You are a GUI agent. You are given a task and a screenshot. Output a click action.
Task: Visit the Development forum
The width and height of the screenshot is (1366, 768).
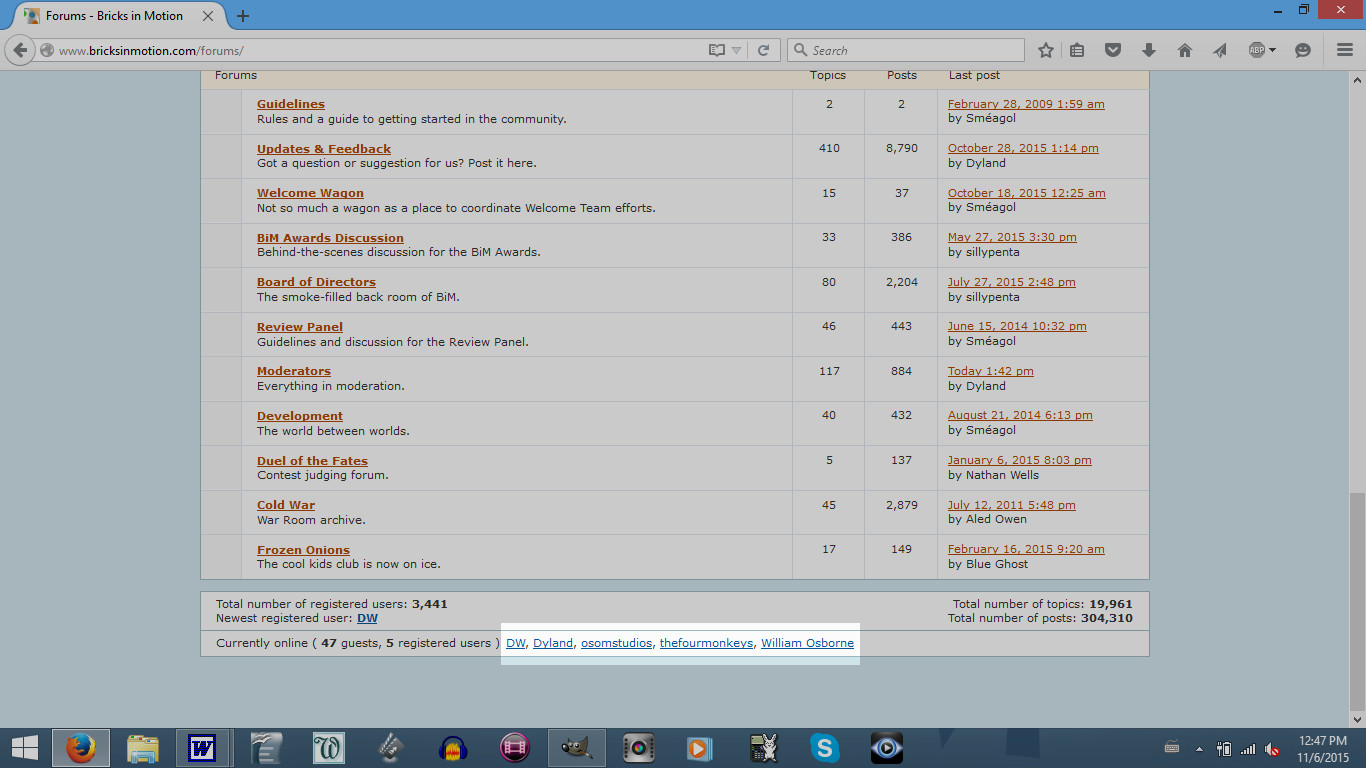click(300, 416)
